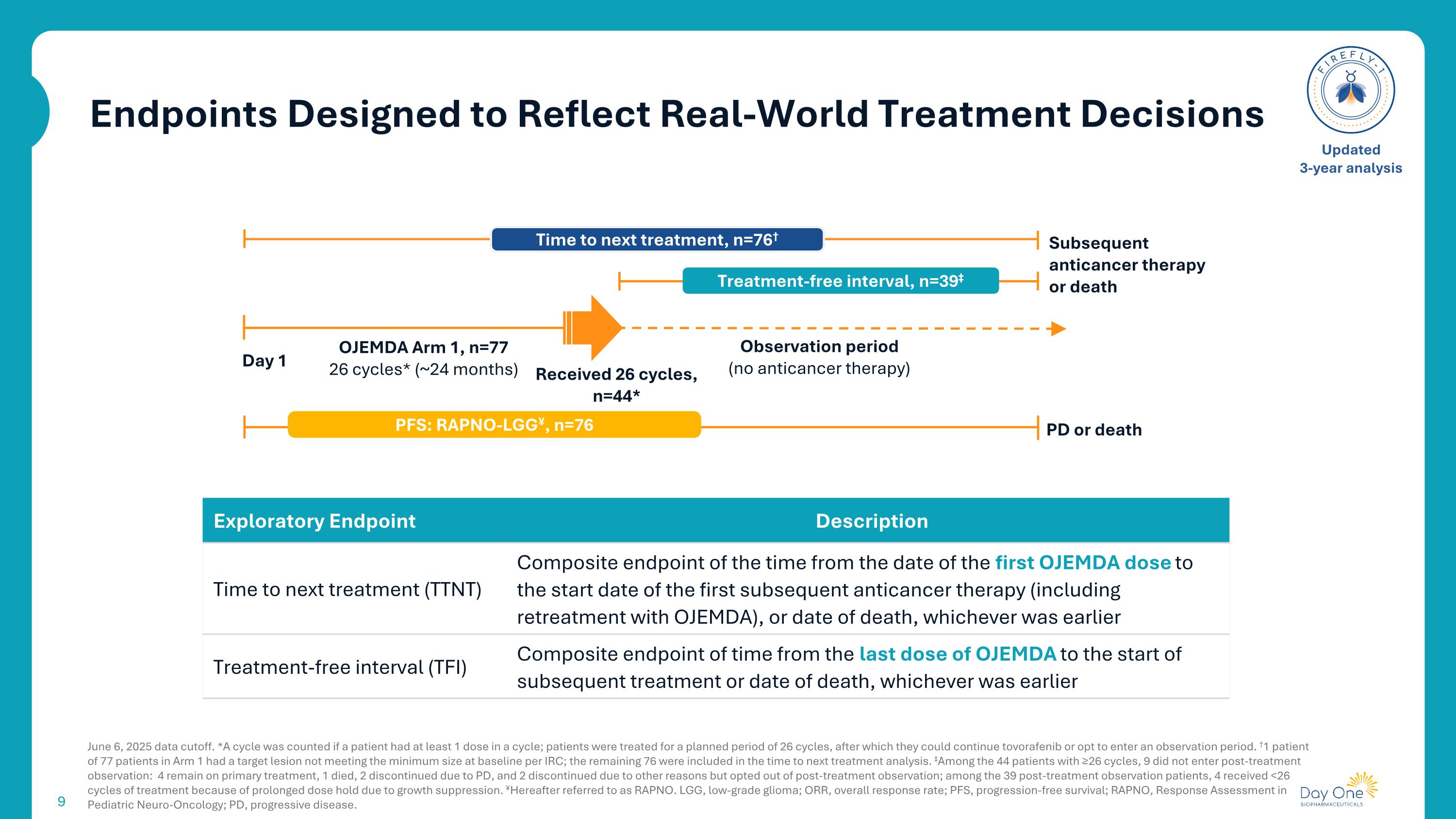The width and height of the screenshot is (1456, 819).
Task: Select the Treatment-free interval teal bar
Action: 840,281
